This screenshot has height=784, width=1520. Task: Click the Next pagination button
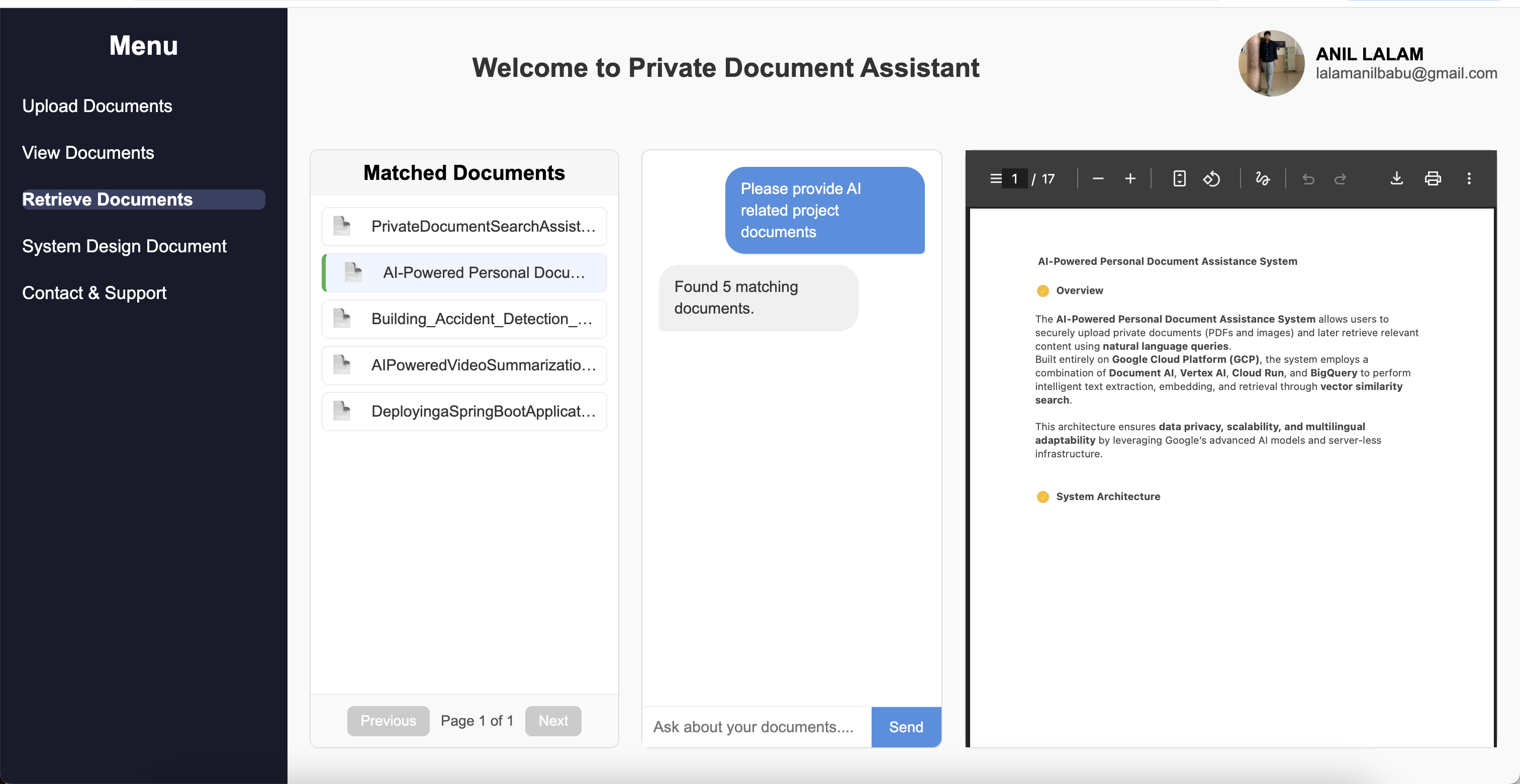pos(553,720)
